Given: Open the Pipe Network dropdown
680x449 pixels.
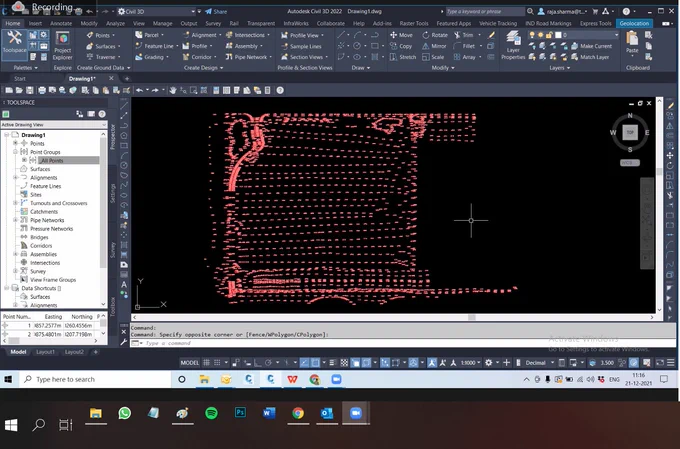Looking at the screenshot, I should tap(249, 57).
